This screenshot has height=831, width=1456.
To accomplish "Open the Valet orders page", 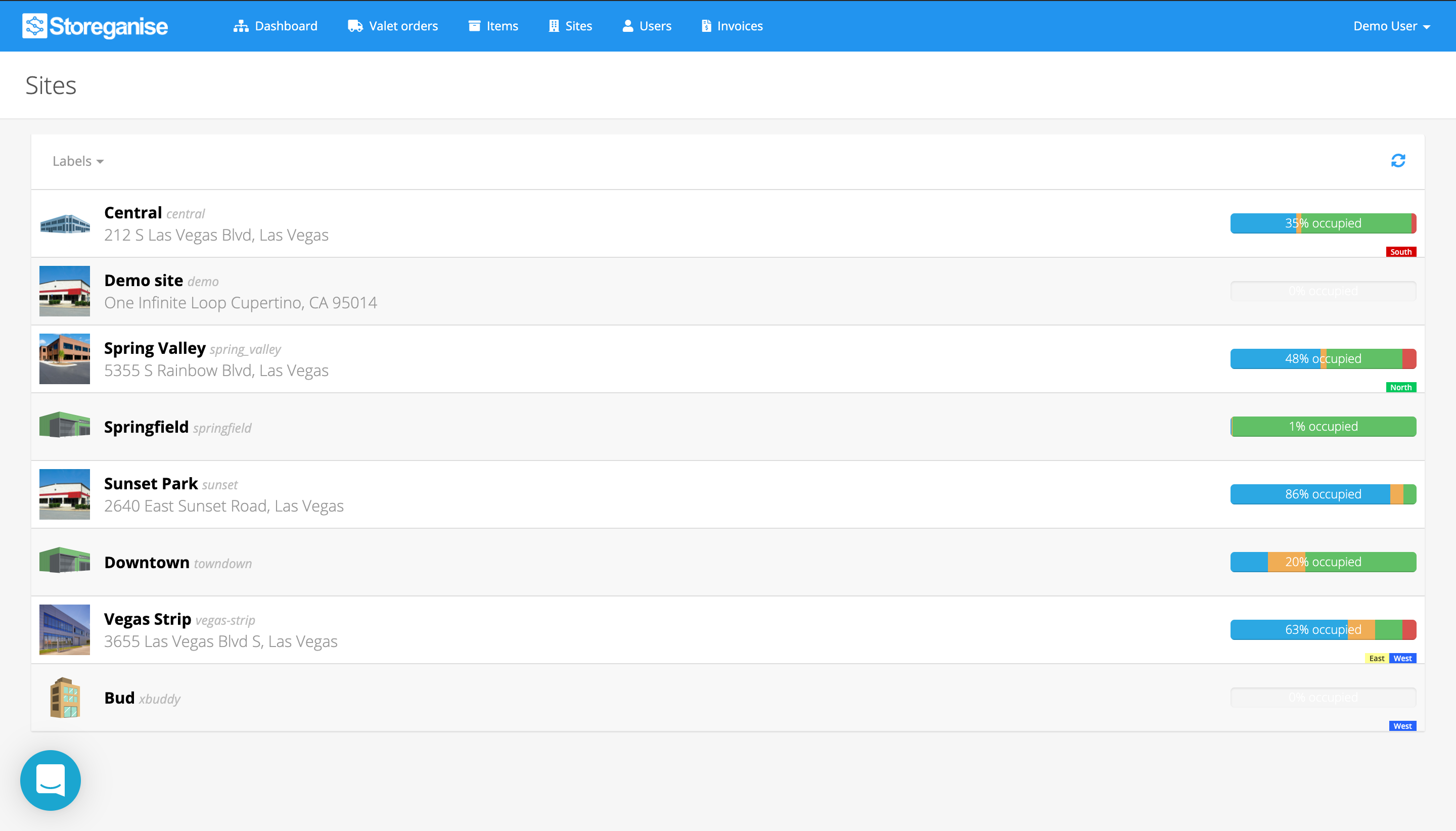I will click(403, 26).
